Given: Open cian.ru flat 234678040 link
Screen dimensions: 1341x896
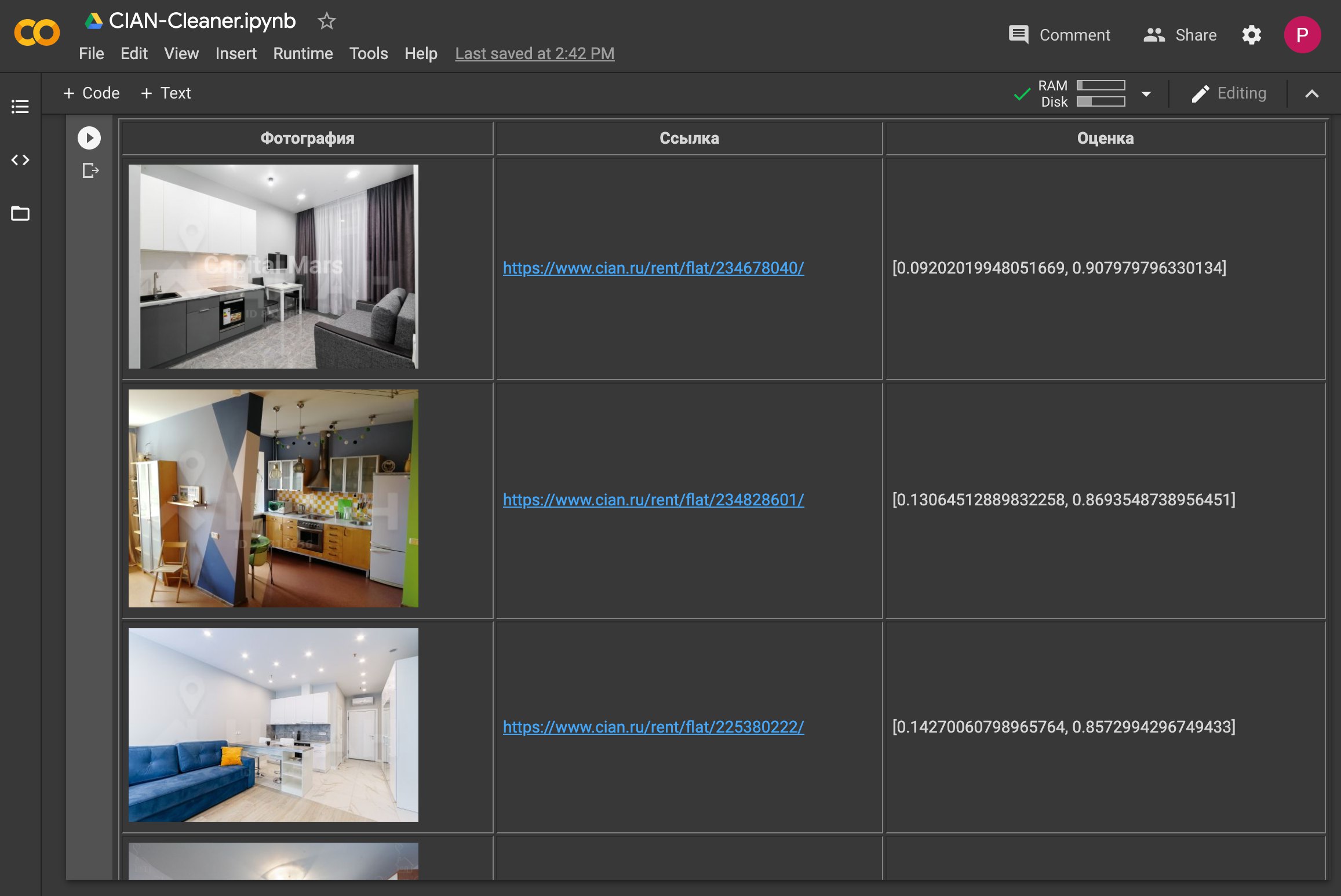Looking at the screenshot, I should [x=654, y=268].
